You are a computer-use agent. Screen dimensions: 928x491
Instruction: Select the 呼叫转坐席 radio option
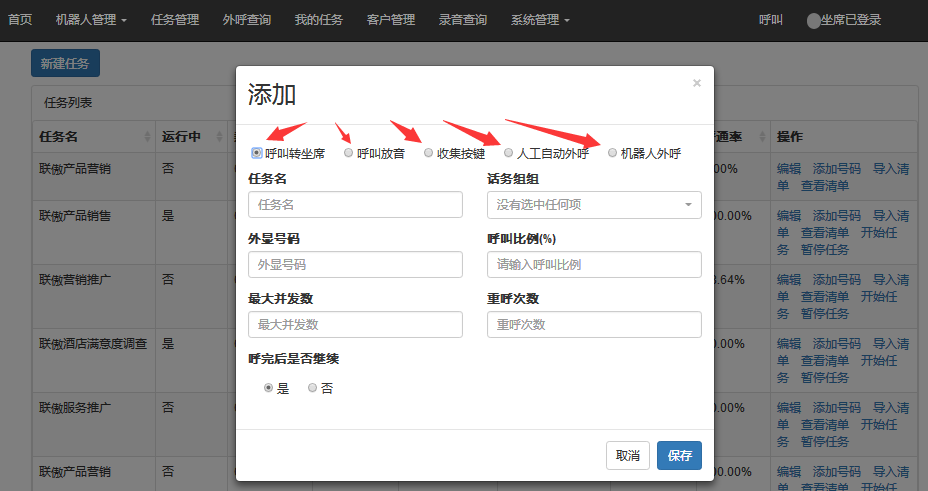[257, 153]
